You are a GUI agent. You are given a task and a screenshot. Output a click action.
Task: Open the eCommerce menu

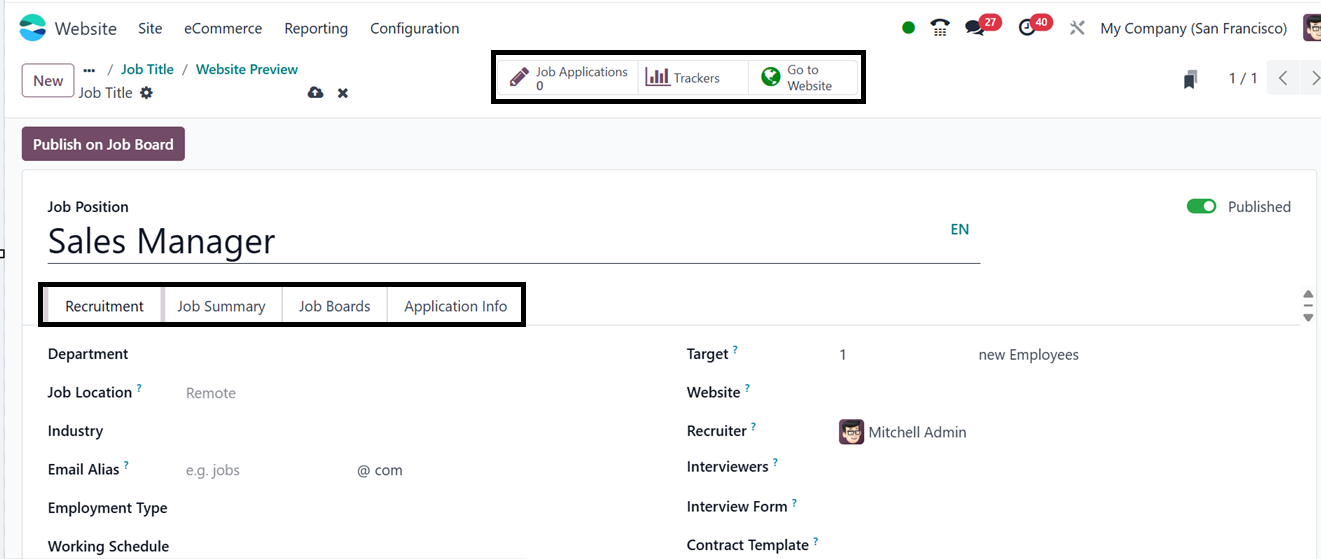point(223,28)
